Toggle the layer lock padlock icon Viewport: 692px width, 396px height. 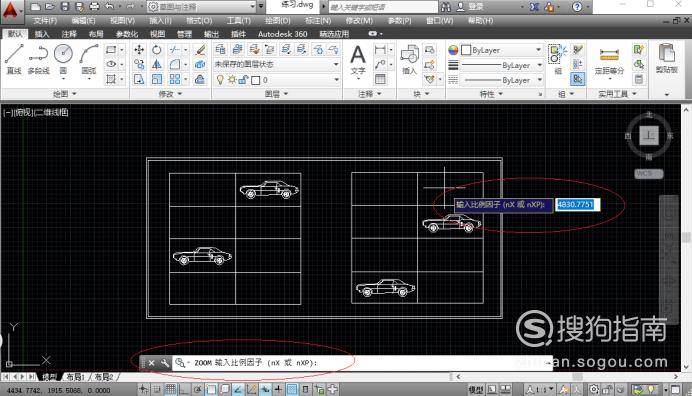243,80
